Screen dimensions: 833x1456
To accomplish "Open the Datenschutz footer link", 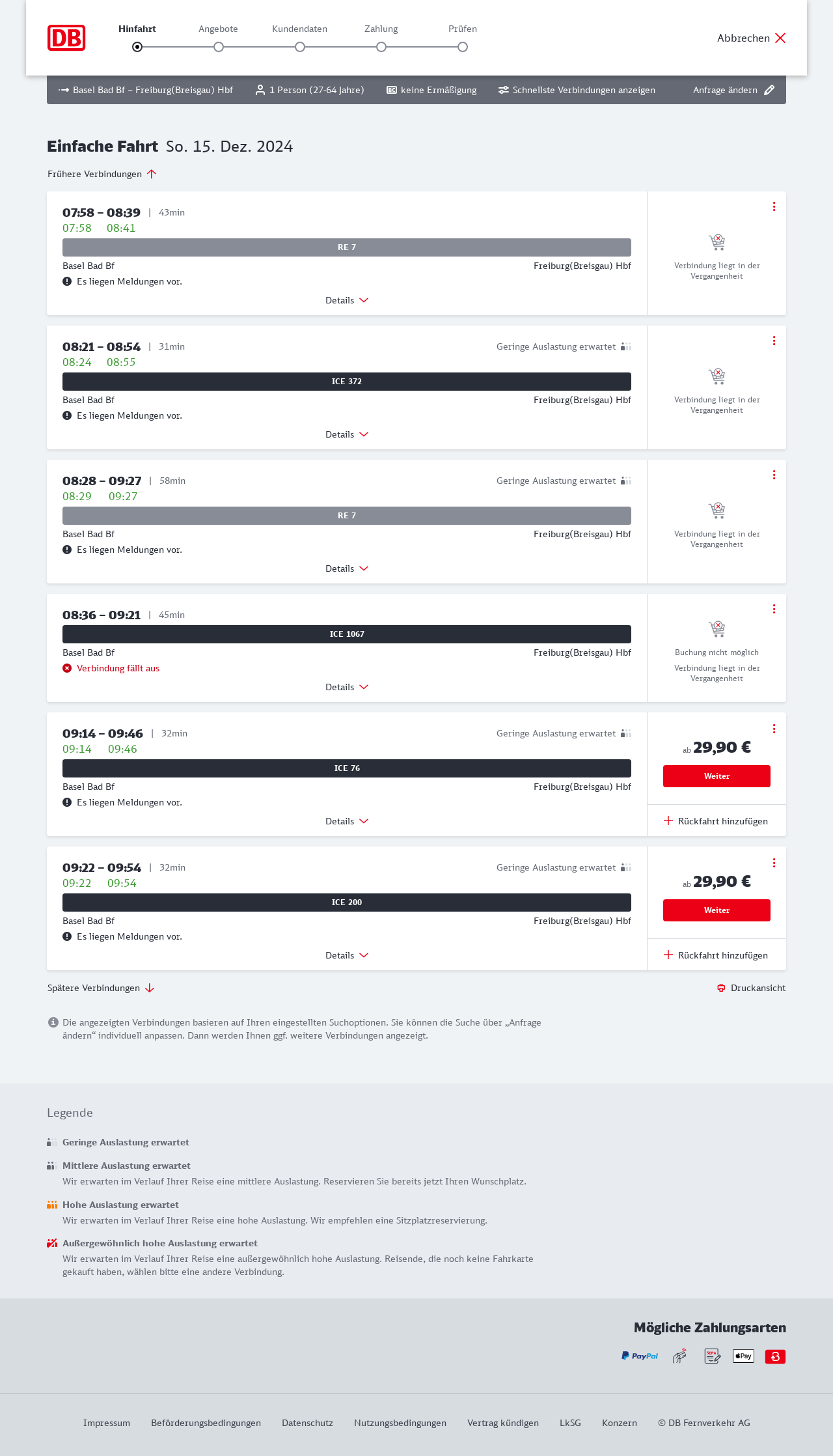I will (307, 1423).
